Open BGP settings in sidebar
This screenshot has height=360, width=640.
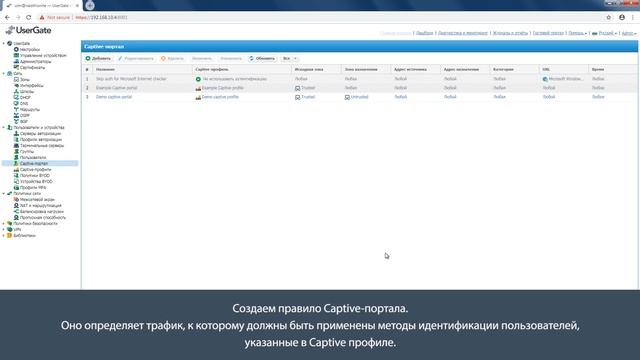point(24,122)
